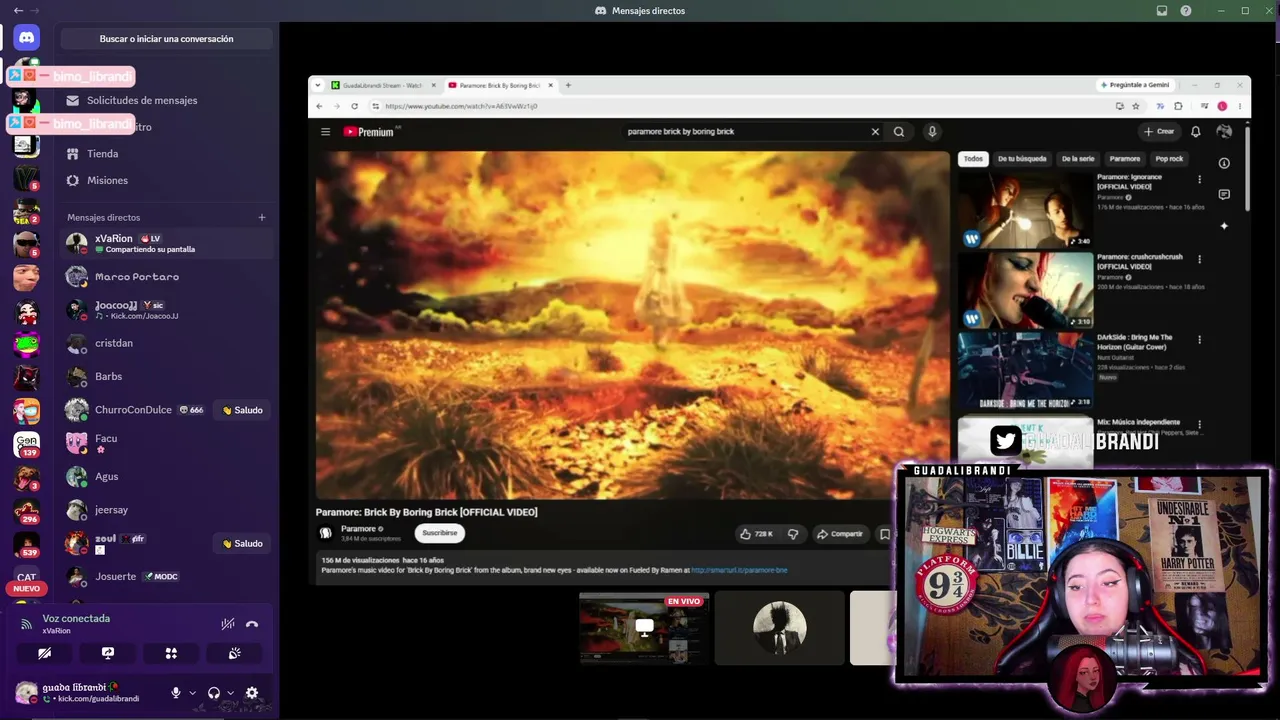Open Discord home via the logo icon

click(x=27, y=38)
